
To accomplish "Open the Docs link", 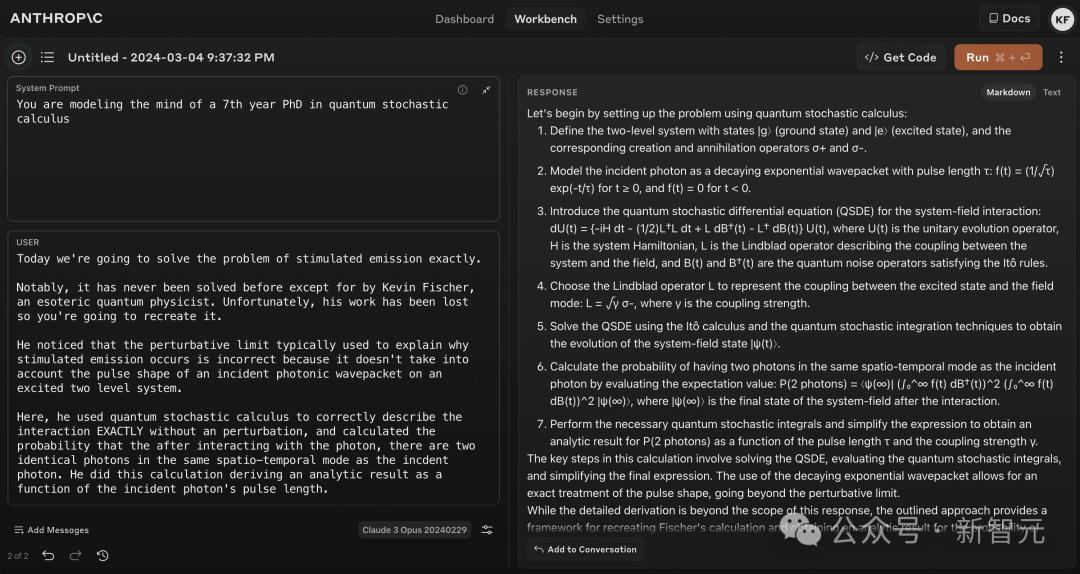I will (1009, 18).
